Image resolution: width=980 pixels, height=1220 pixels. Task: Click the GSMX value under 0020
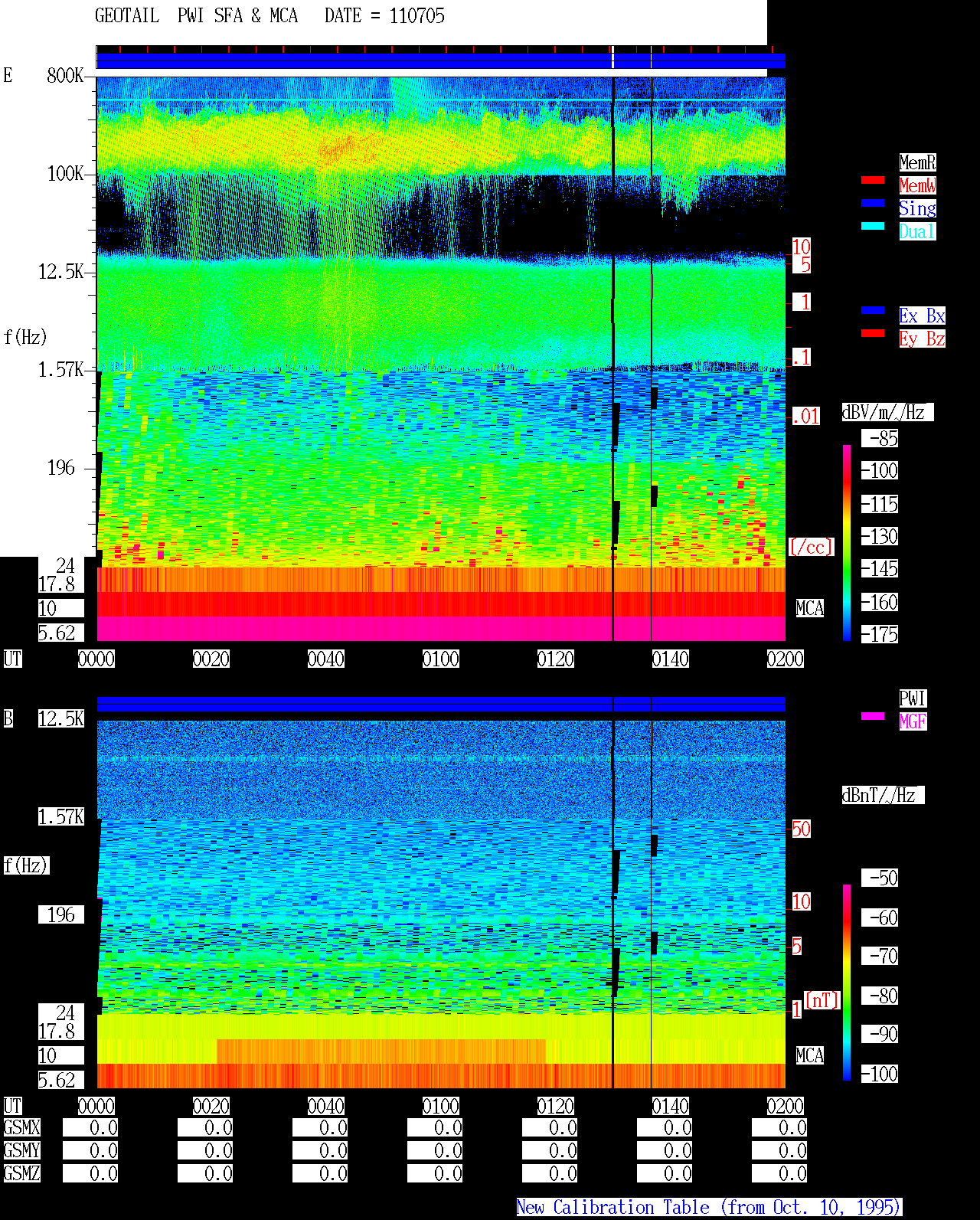click(205, 1127)
